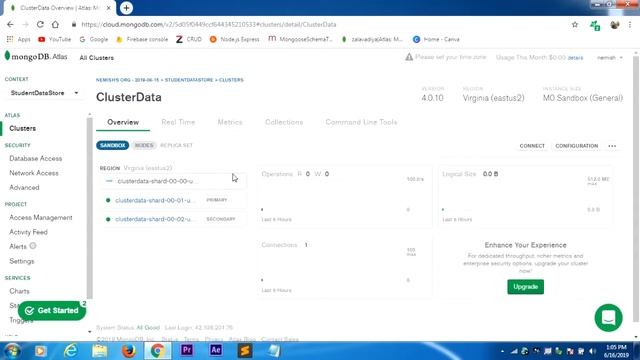Screen dimensions: 640x360
Task: Open Alerts in the sidebar
Action: pos(18,247)
